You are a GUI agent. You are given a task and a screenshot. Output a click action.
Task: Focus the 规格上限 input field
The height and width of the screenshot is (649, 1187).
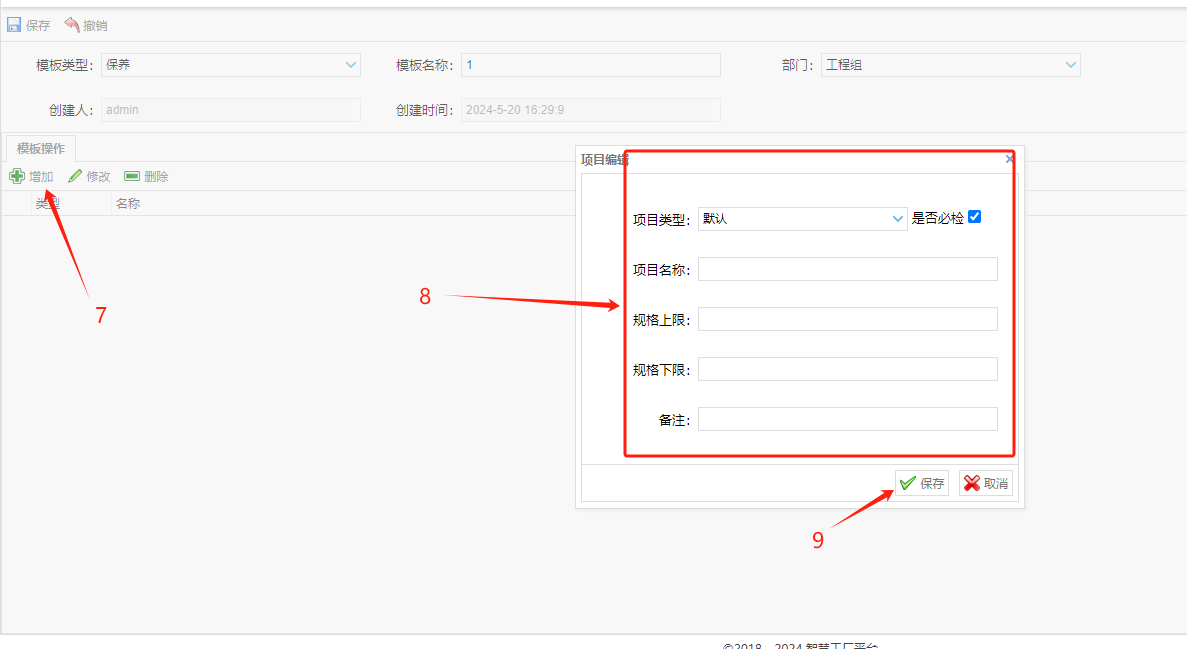(x=847, y=319)
